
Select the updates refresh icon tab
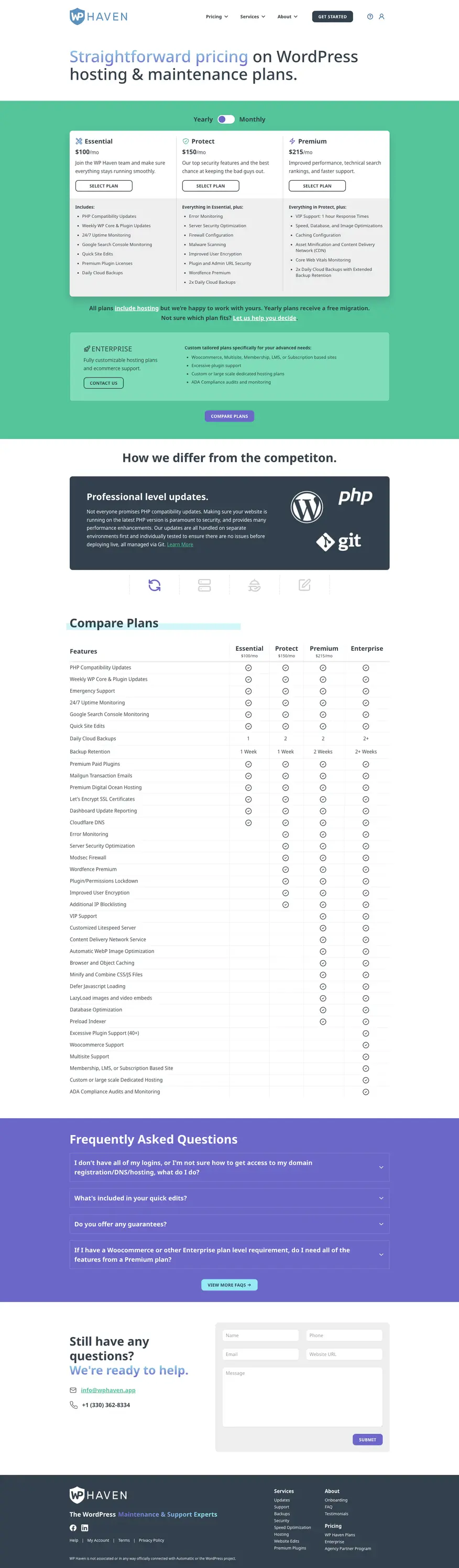155,585
